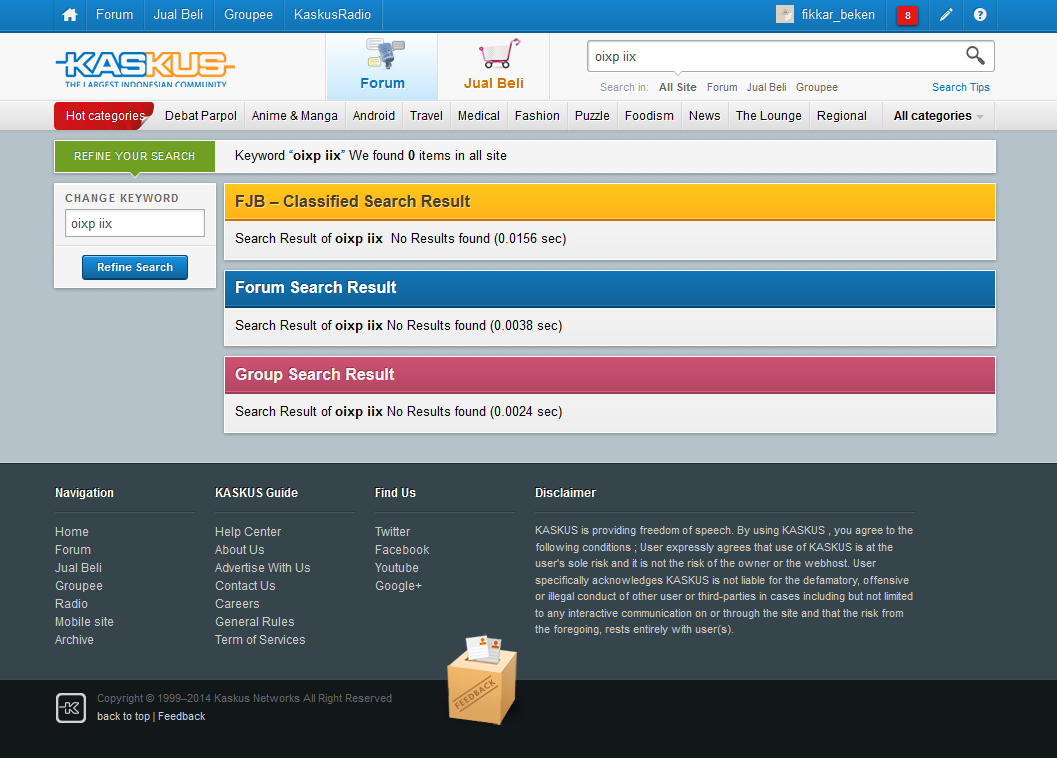Click the fikkar_beken avatar thumbnail
The width and height of the screenshot is (1057, 758).
tap(785, 14)
